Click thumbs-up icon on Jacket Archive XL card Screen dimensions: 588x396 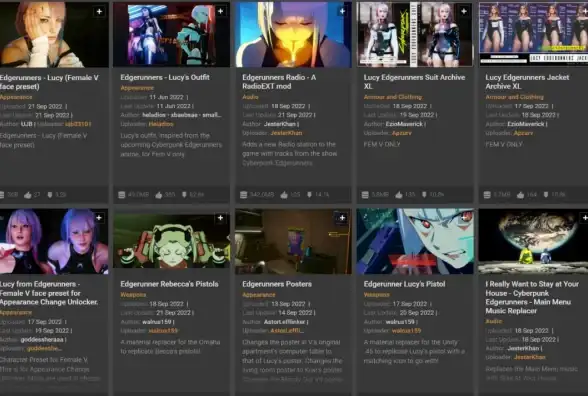pyautogui.click(x=520, y=195)
